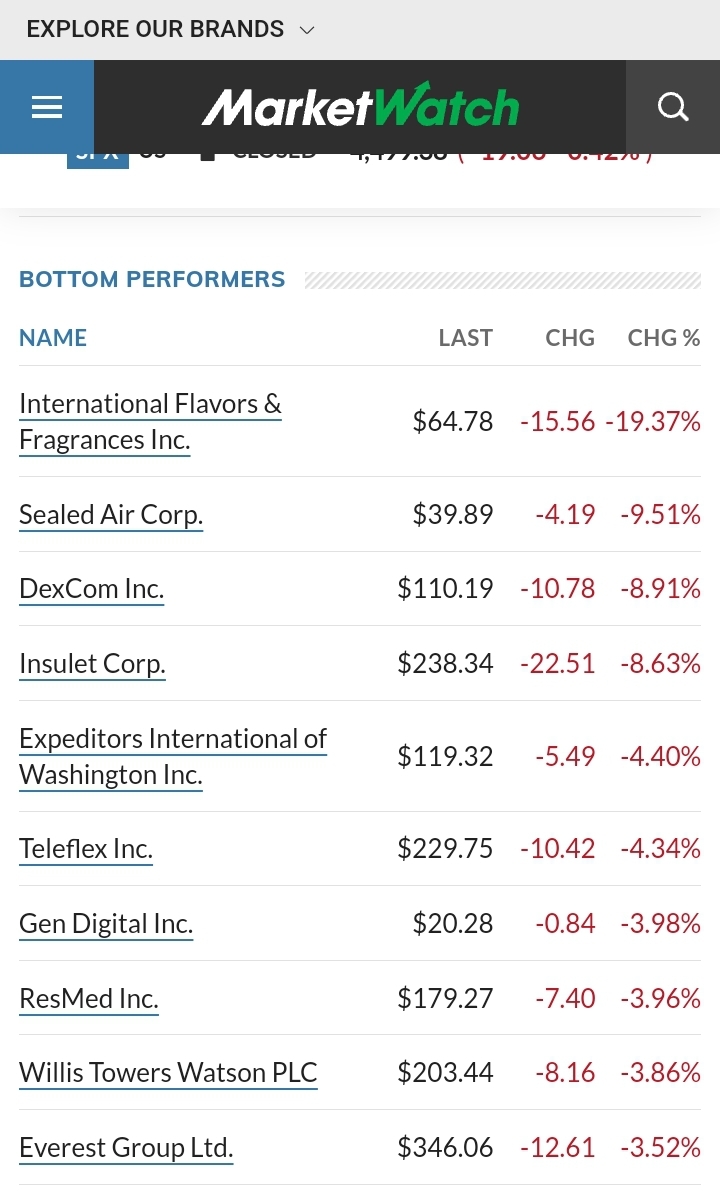Open the hamburger navigation menu
Viewport: 720px width, 1201px height.
coord(47,107)
